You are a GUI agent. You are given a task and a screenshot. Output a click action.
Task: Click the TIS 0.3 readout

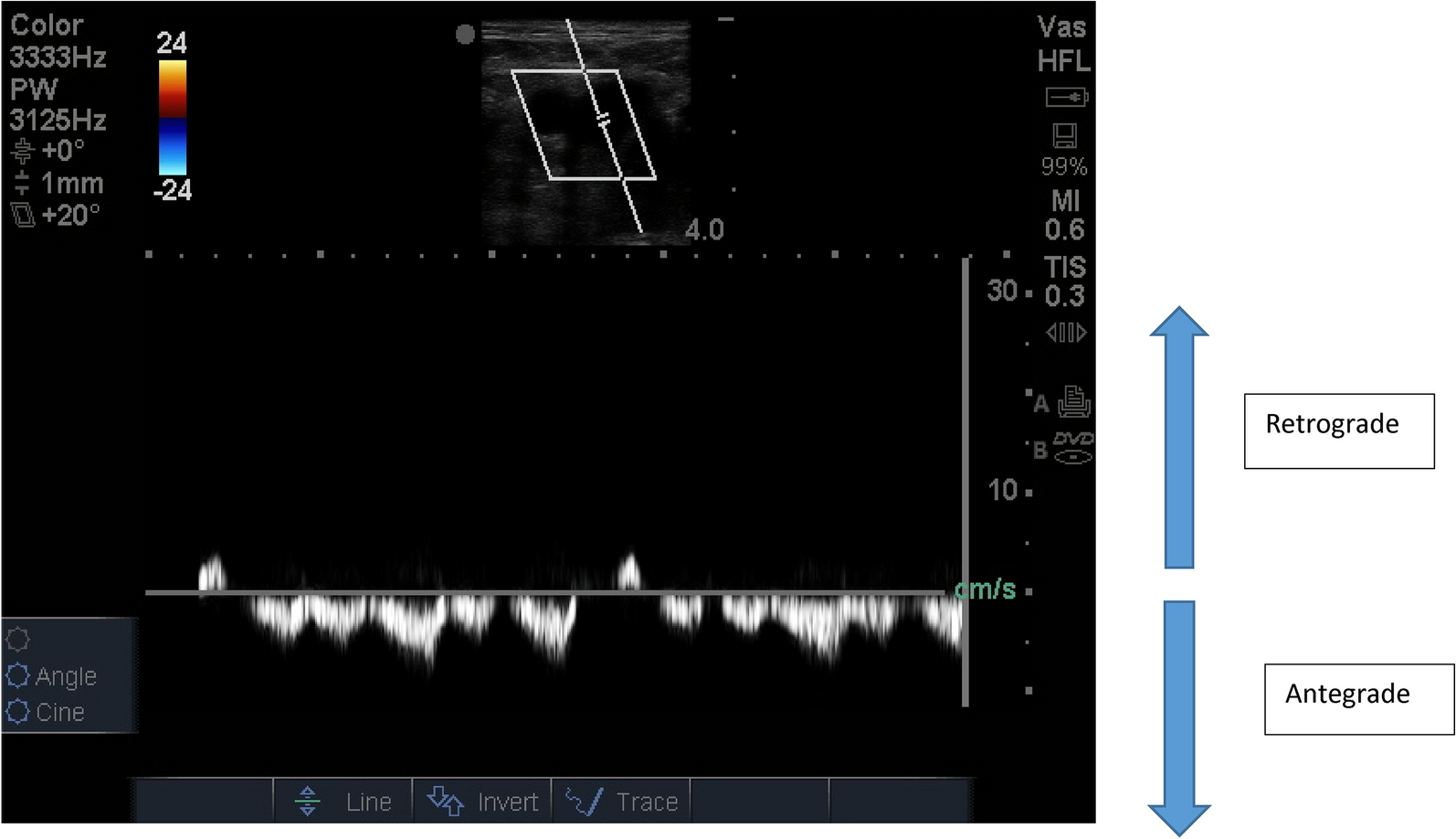click(x=1065, y=281)
